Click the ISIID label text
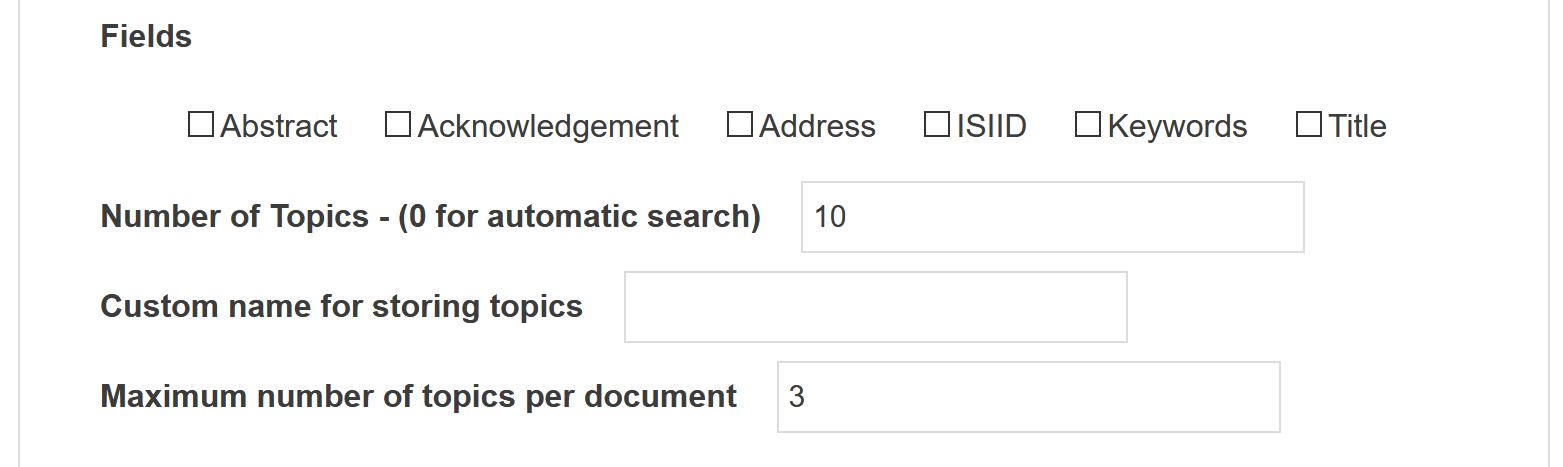This screenshot has height=467, width=1563. (991, 127)
